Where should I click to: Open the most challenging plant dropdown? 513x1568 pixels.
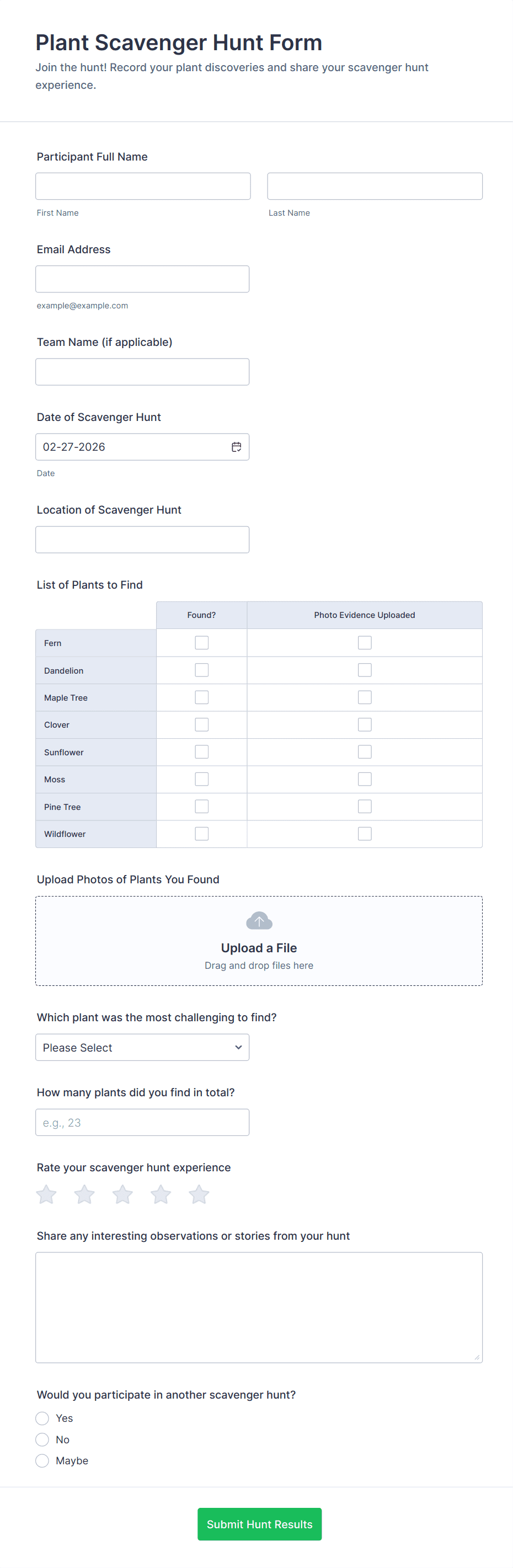click(x=142, y=1048)
